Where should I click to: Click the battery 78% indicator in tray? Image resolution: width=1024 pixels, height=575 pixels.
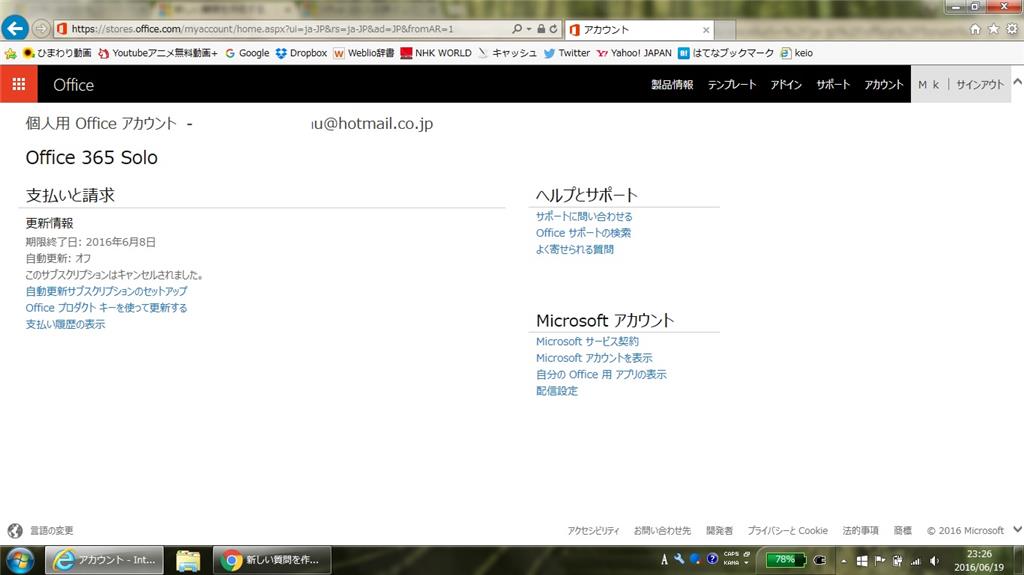click(785, 560)
